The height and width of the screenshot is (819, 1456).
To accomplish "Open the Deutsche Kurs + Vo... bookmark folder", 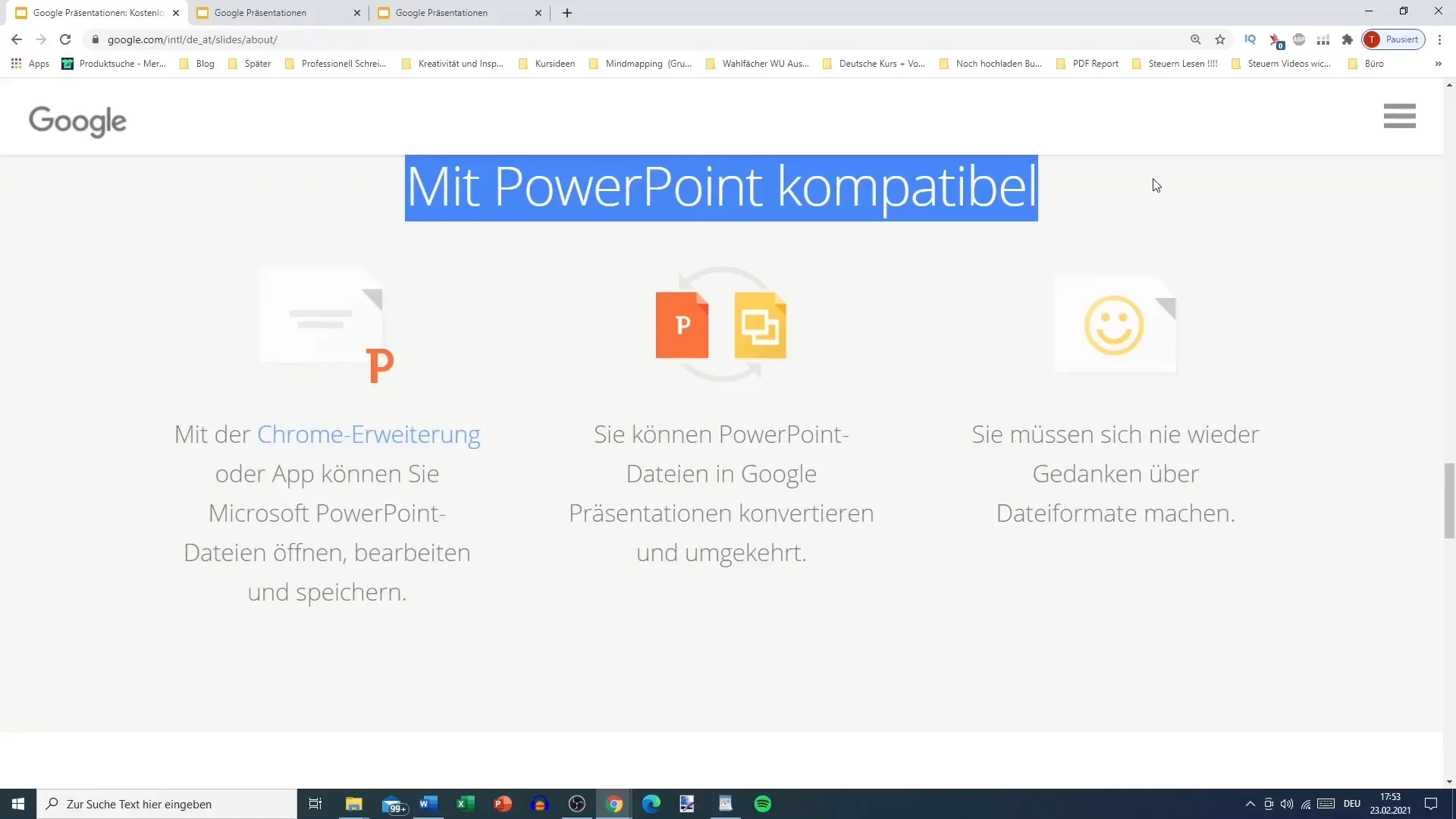I will 874,64.
